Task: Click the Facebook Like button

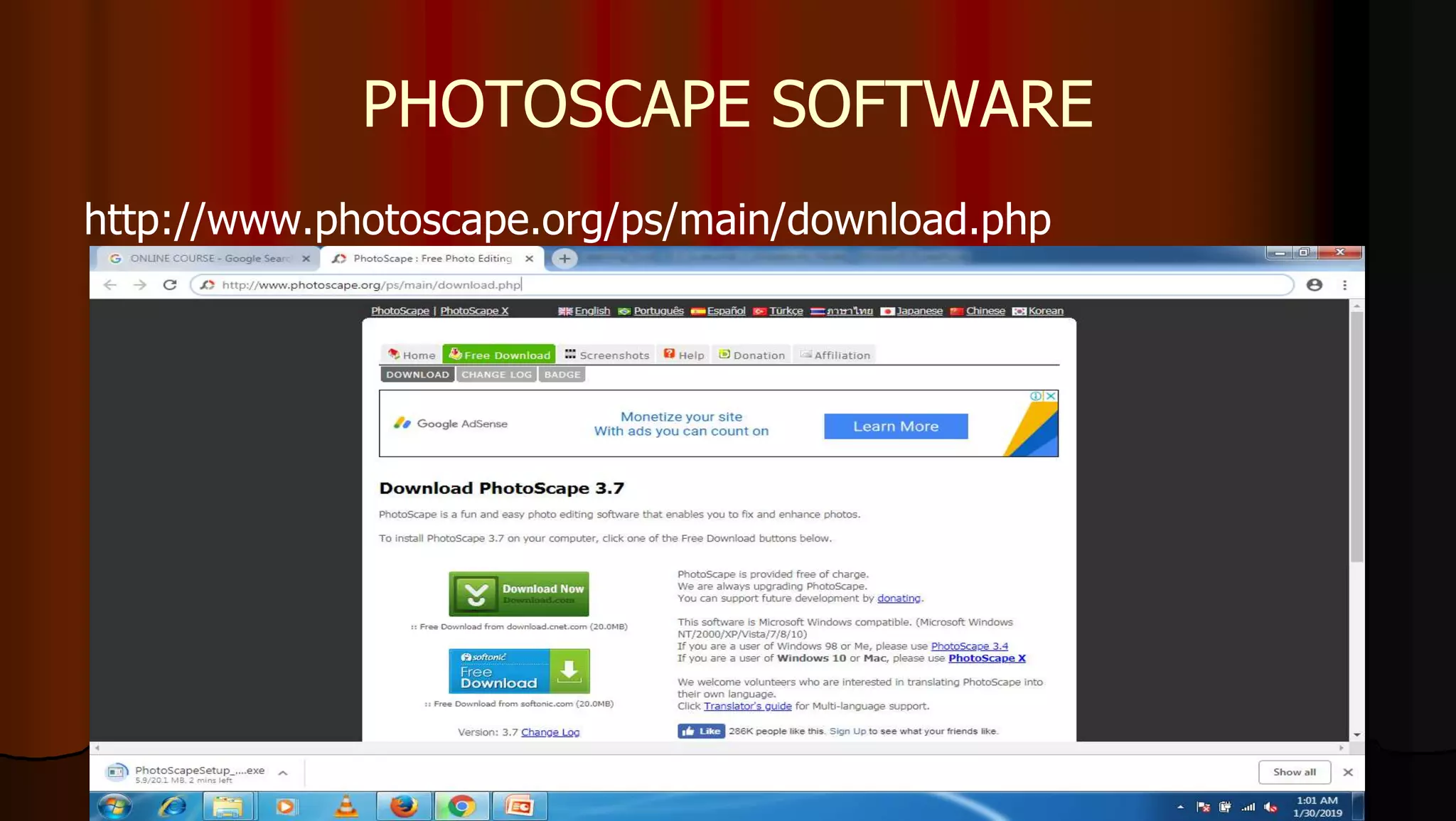Action: point(701,731)
